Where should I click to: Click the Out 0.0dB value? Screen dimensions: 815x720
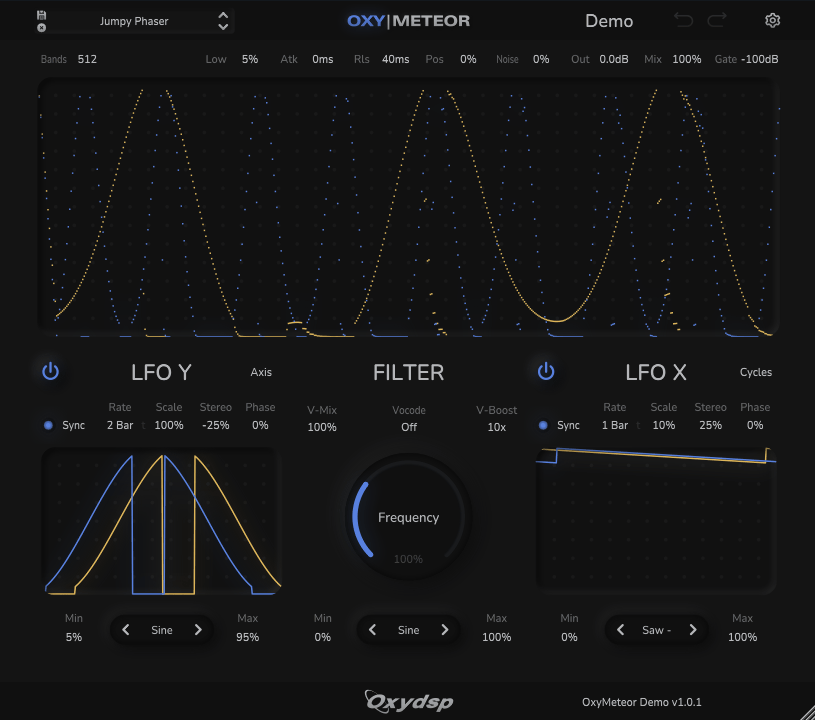click(614, 59)
